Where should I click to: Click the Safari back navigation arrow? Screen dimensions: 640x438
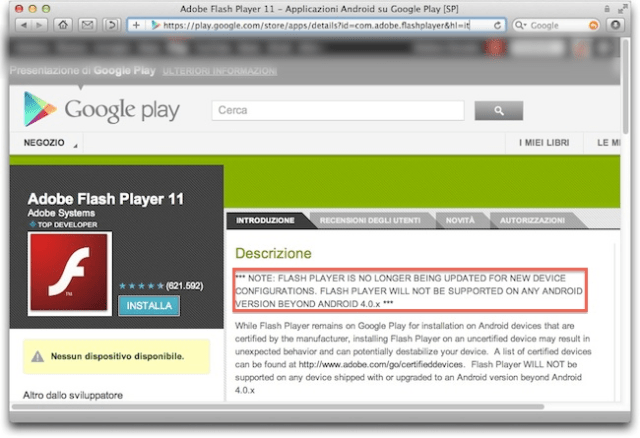point(22,24)
